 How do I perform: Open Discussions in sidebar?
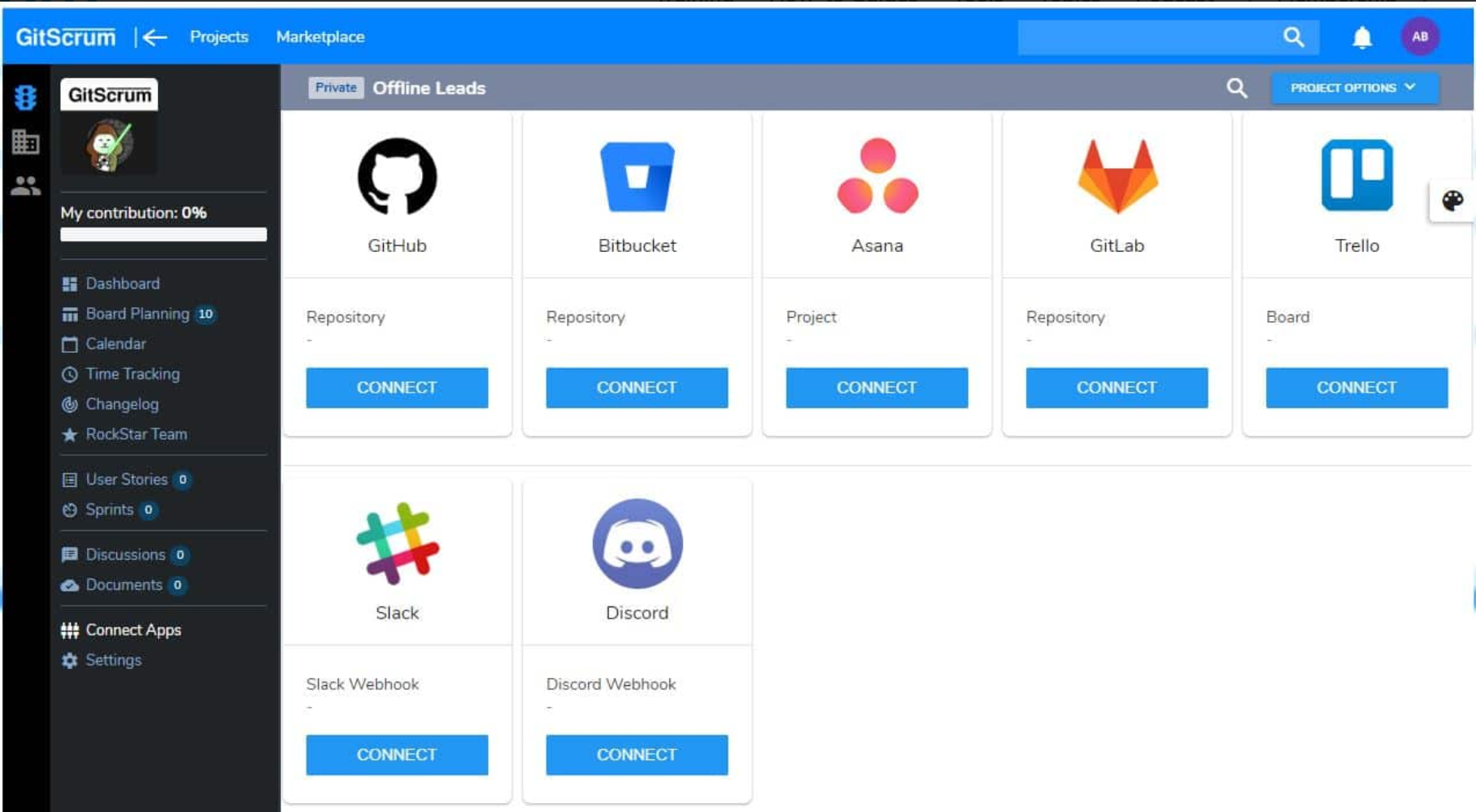[x=125, y=554]
